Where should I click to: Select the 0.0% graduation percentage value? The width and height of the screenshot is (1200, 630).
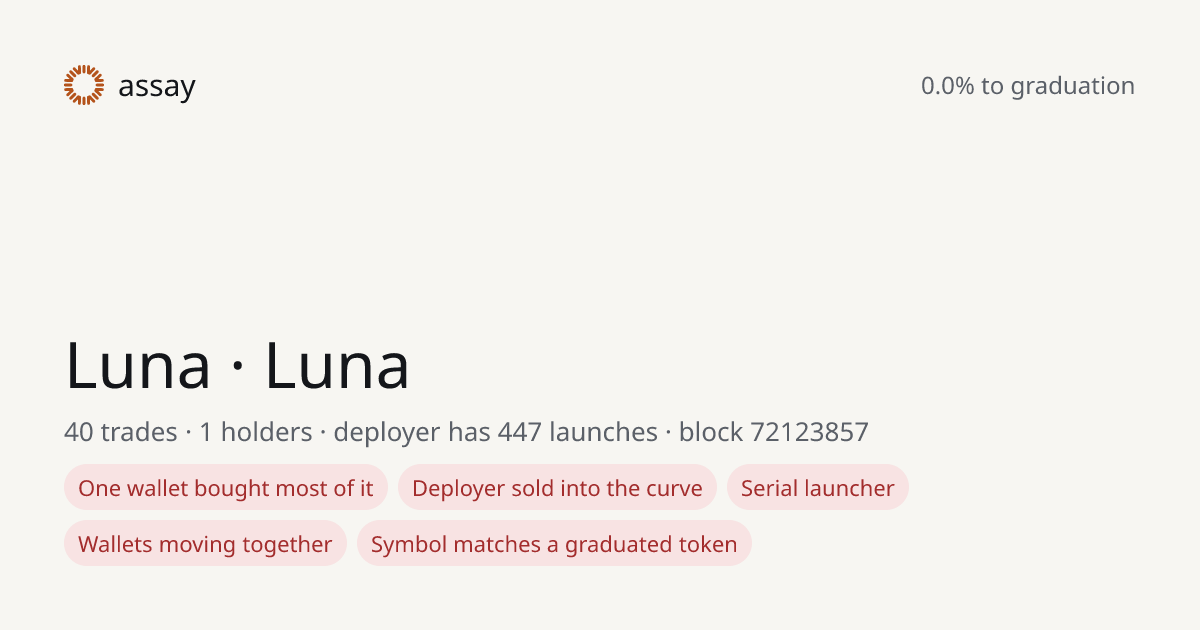tap(947, 86)
